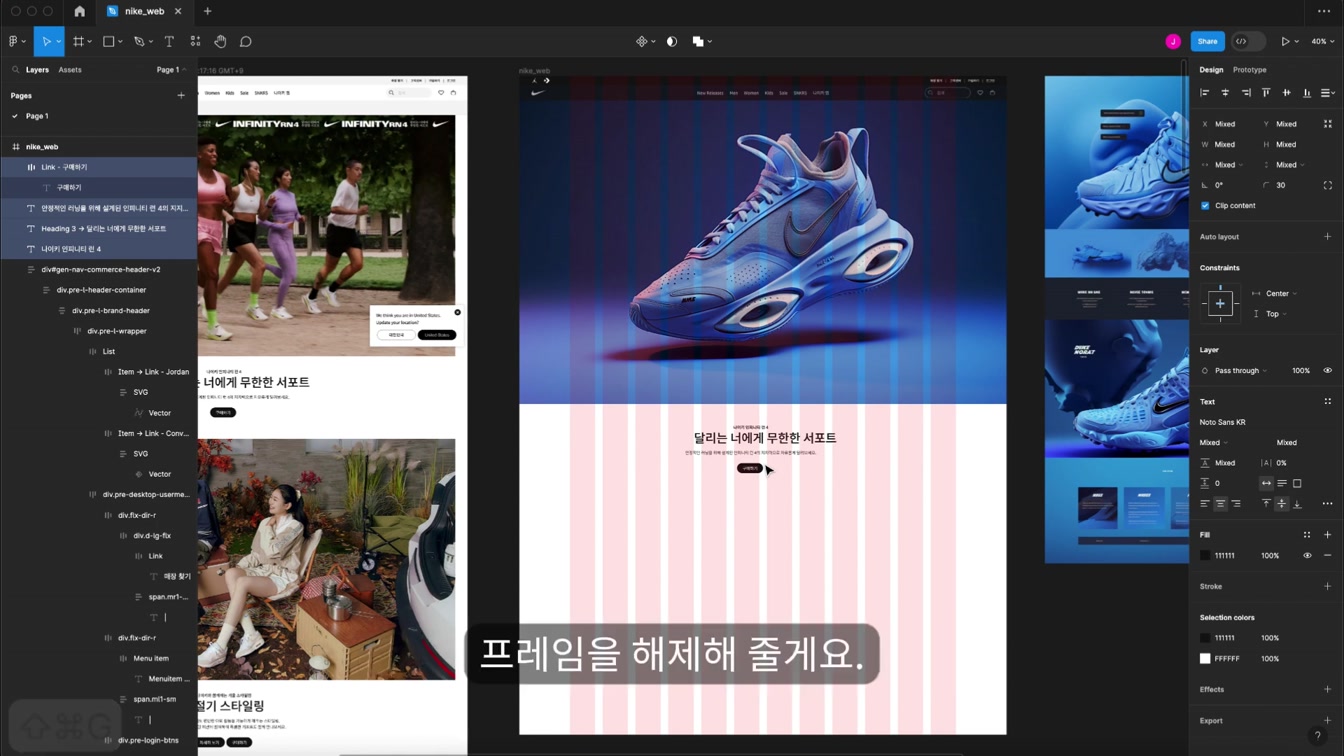Set text vertical align top
The image size is (1344, 756).
(x=1266, y=504)
